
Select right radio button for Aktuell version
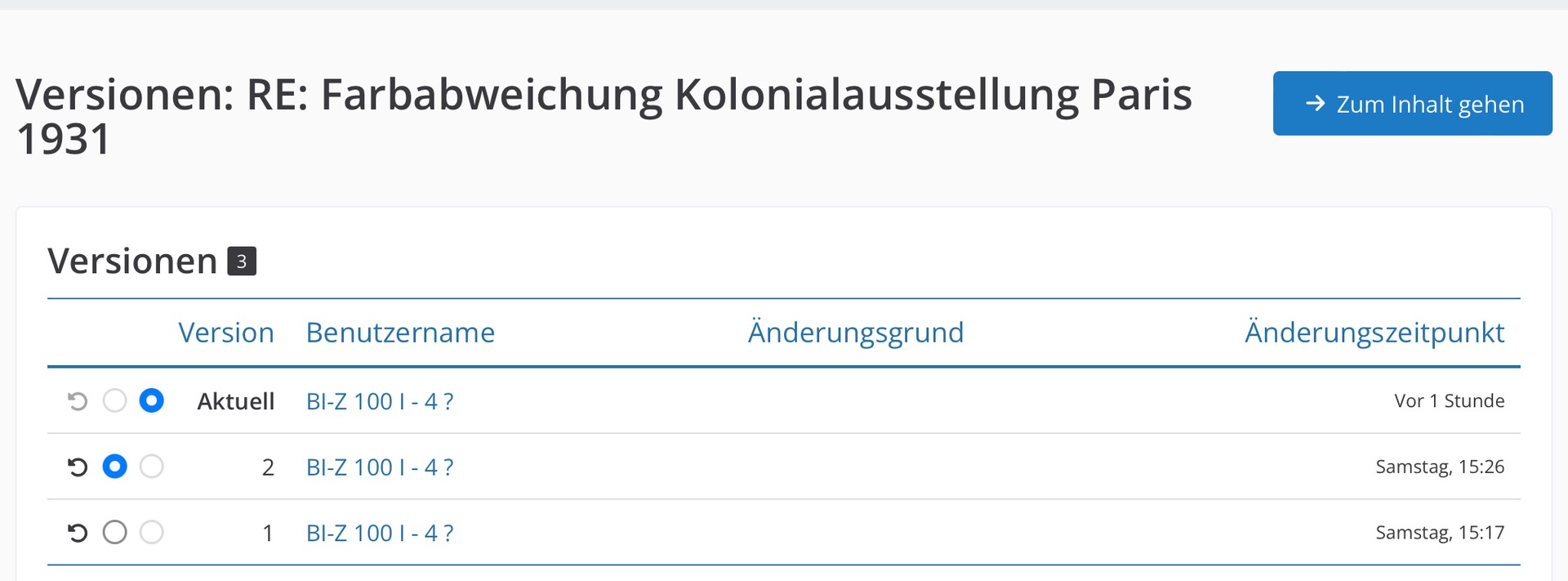coord(151,400)
